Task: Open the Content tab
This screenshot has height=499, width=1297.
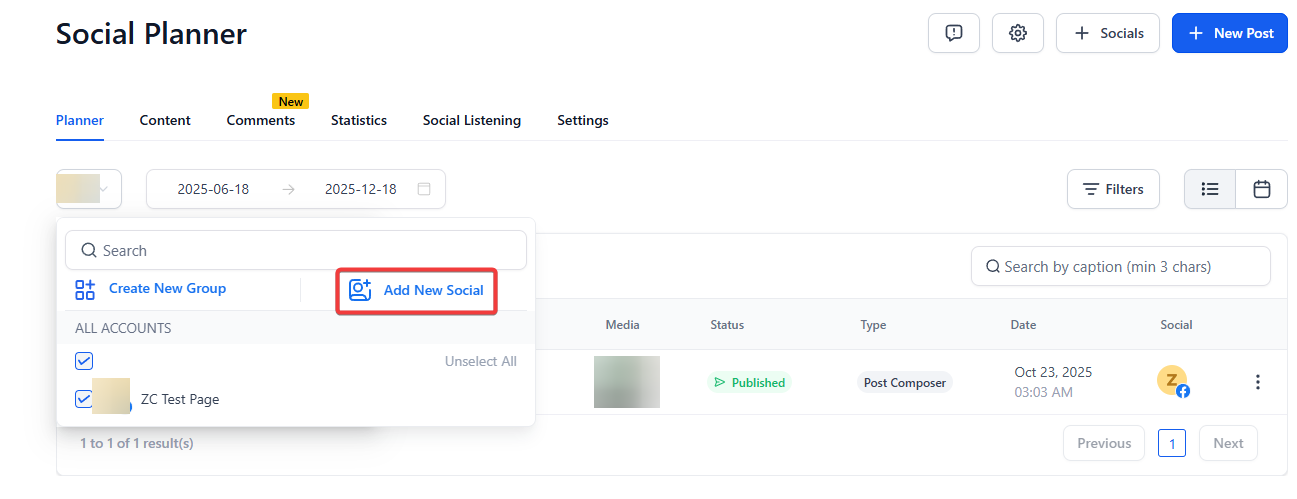Action: coord(165,120)
